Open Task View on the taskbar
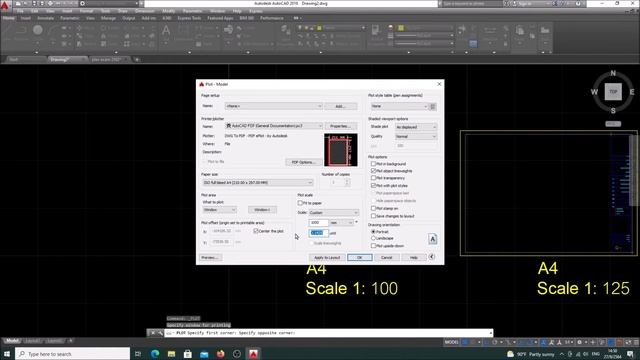The width and height of the screenshot is (640, 360). click(x=138, y=353)
